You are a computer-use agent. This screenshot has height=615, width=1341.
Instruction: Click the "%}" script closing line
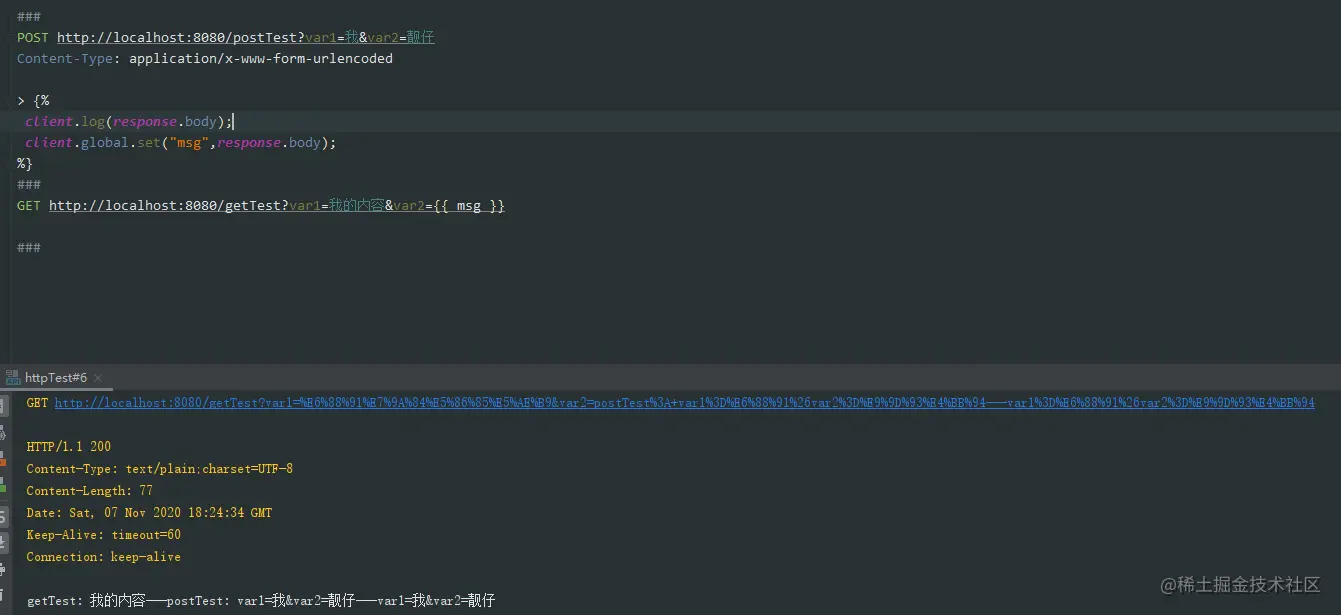[x=25, y=163]
